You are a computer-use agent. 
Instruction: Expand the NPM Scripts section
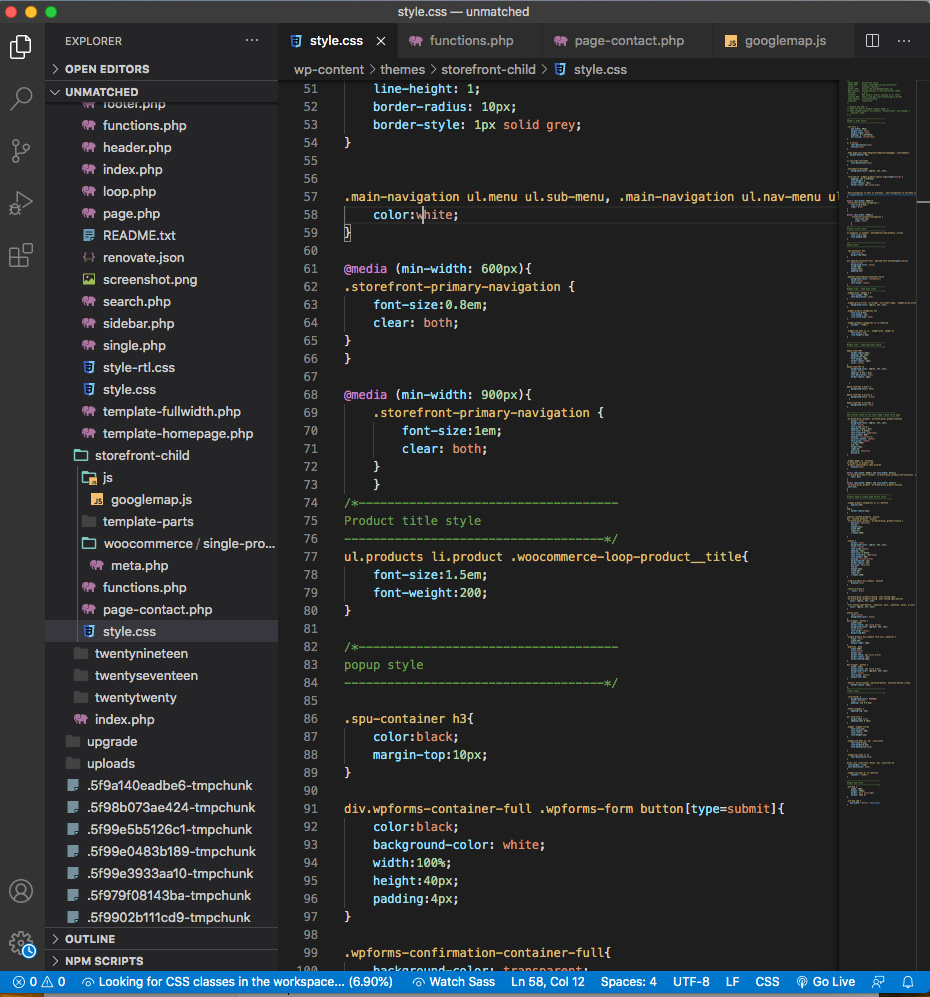click(x=161, y=961)
